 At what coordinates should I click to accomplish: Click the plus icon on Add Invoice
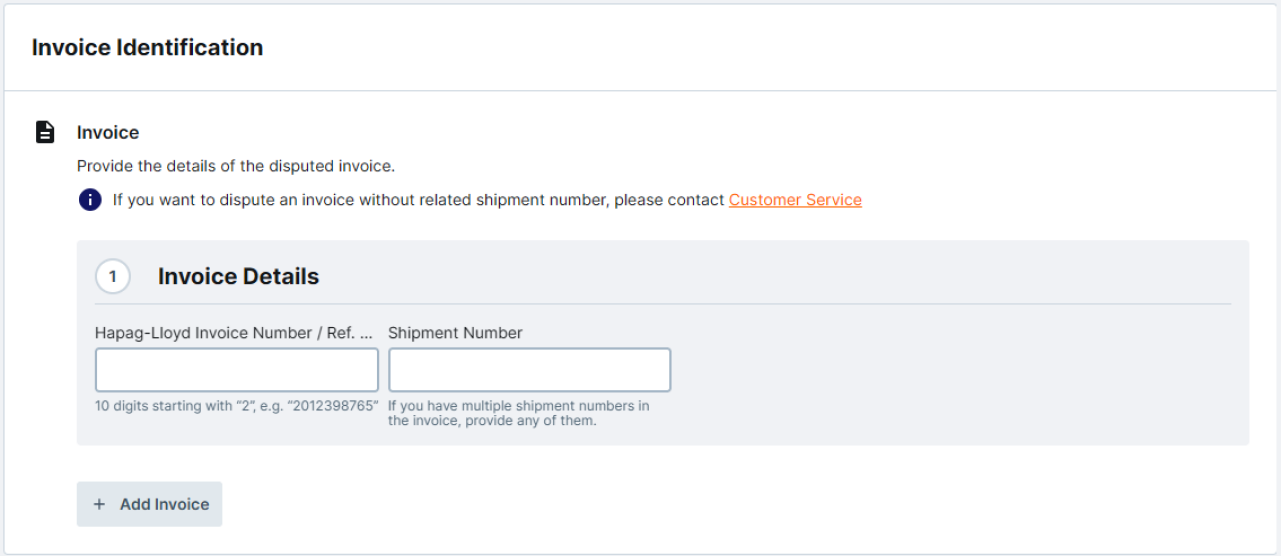pos(99,504)
